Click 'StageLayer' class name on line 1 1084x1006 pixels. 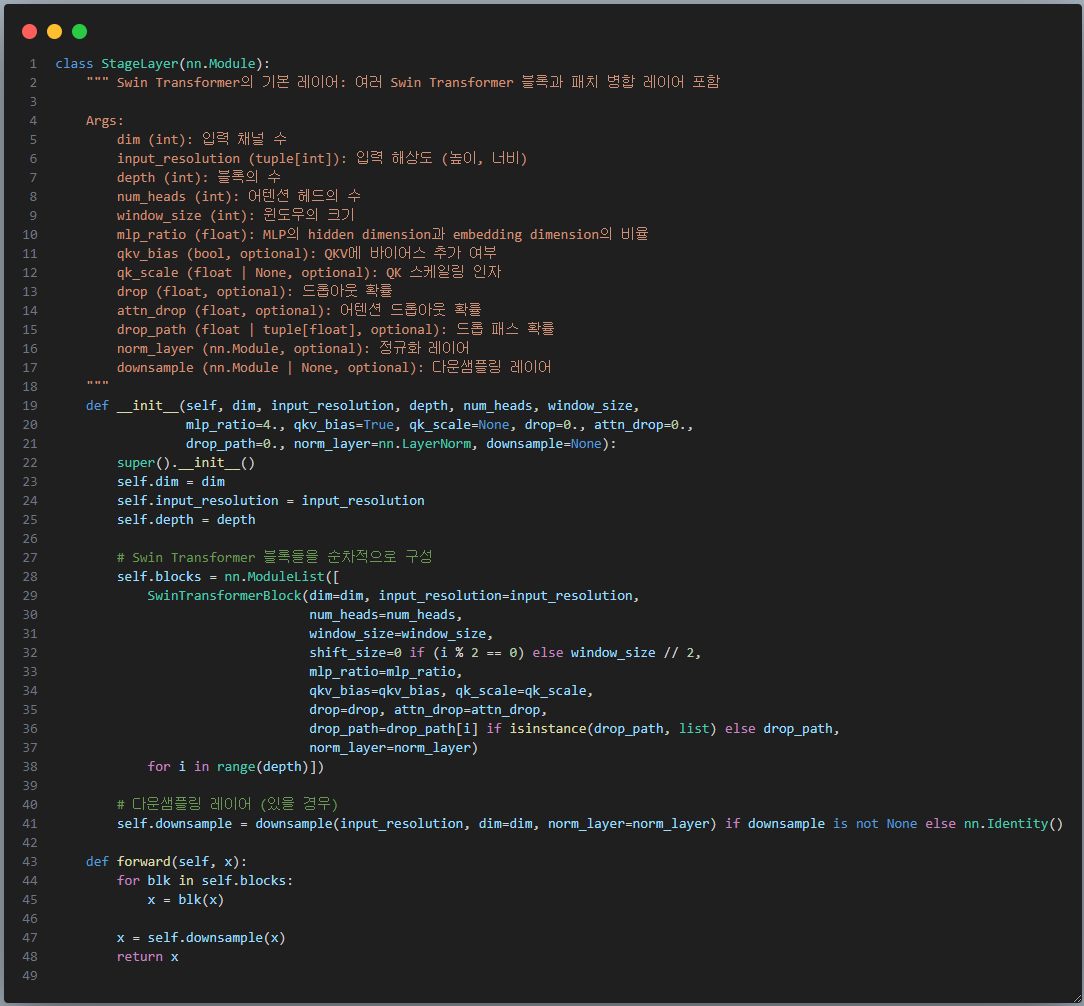tap(140, 64)
